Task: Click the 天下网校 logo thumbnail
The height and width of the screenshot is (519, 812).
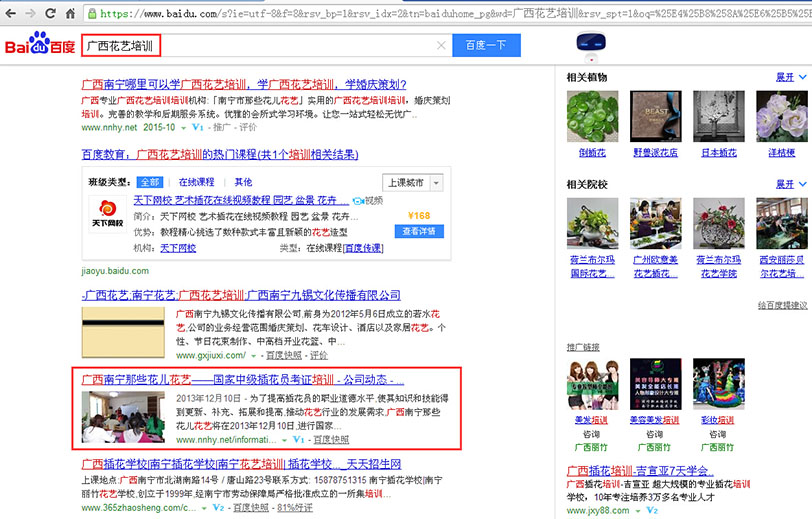Action: coord(107,214)
